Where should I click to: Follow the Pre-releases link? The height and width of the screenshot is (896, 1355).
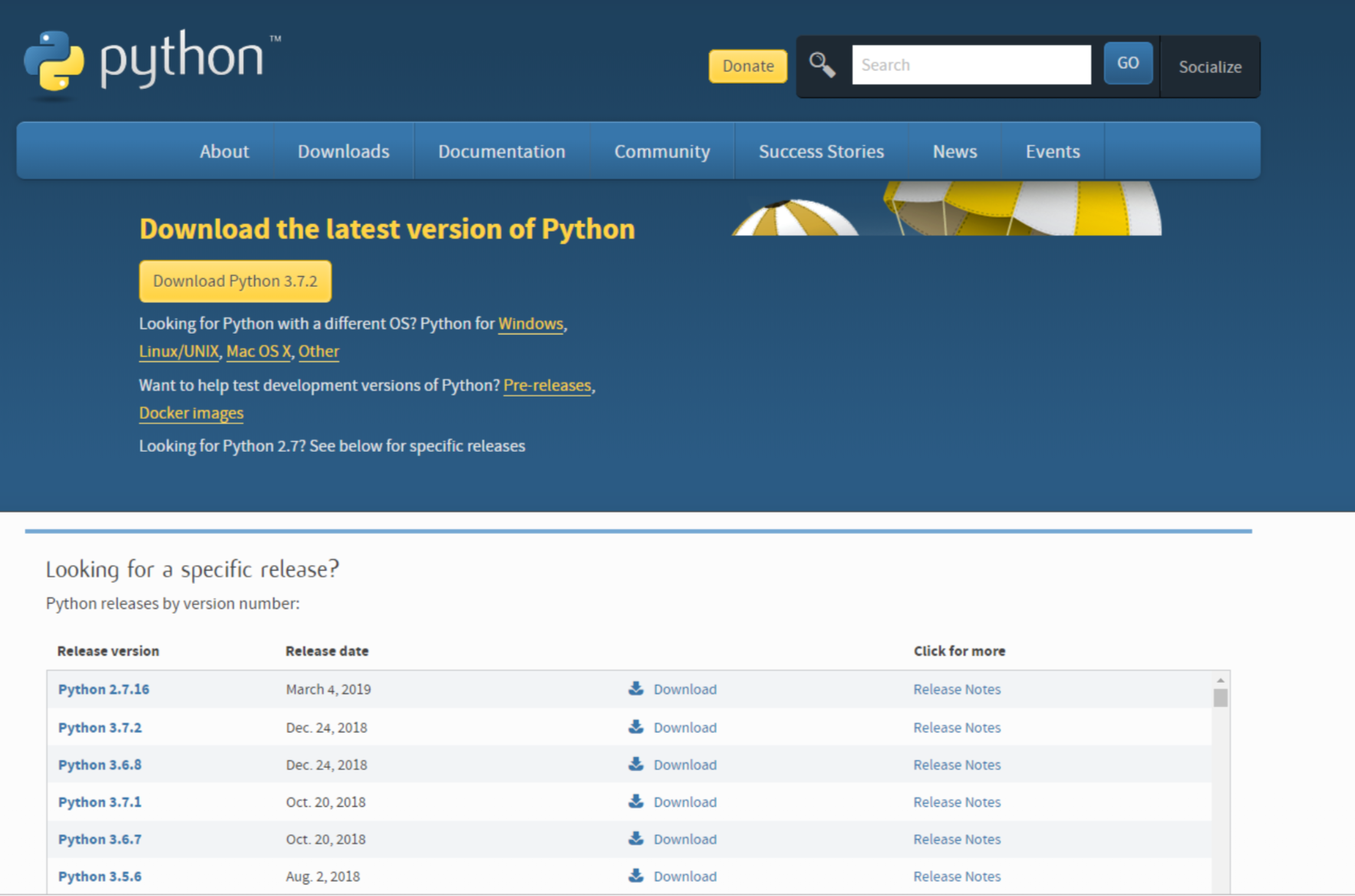(547, 385)
